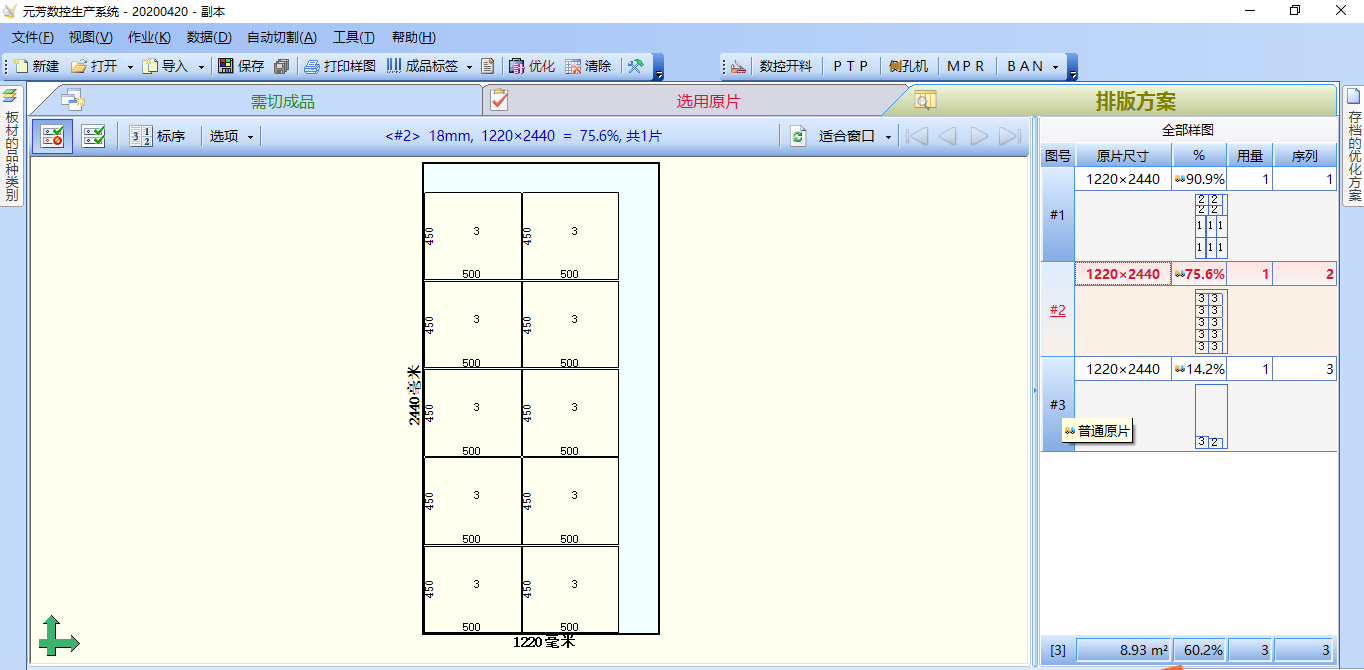Click the #2 layout link

(1058, 310)
